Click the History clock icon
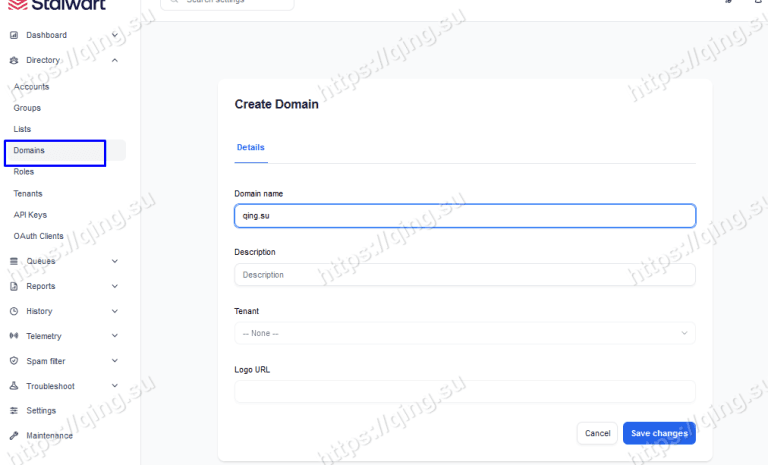 click(14, 311)
